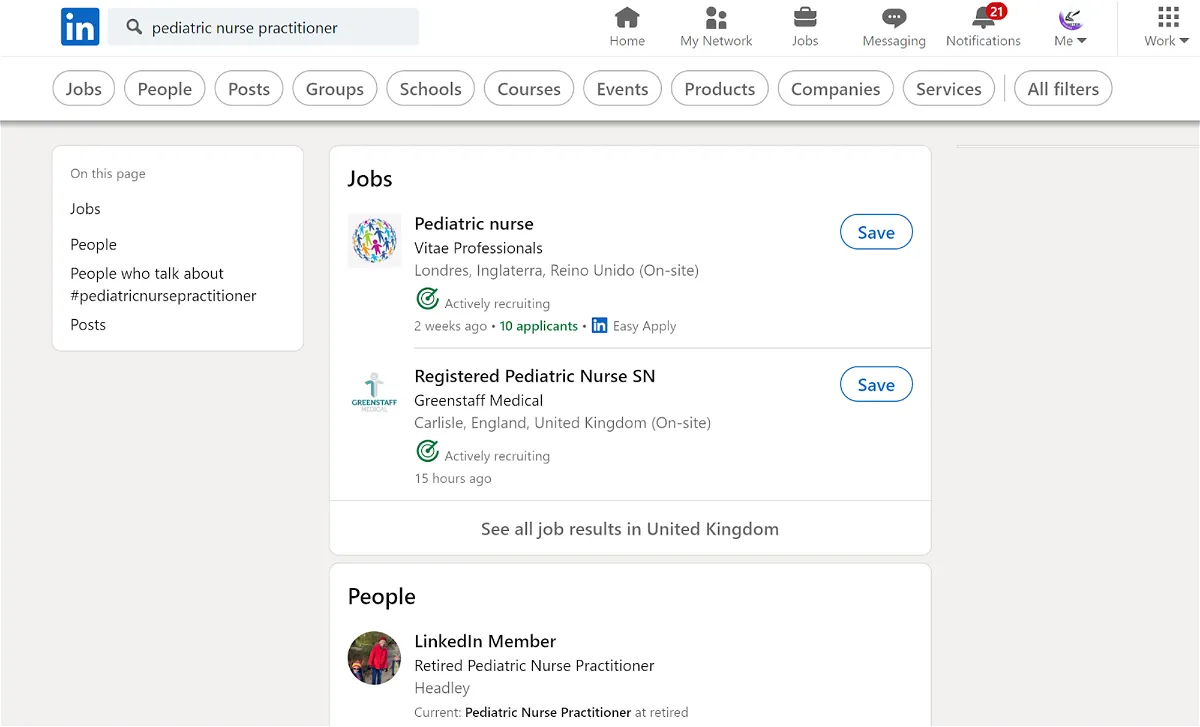This screenshot has width=1200, height=727.
Task: Click the Greenstaff Medical company logo
Action: 374,393
